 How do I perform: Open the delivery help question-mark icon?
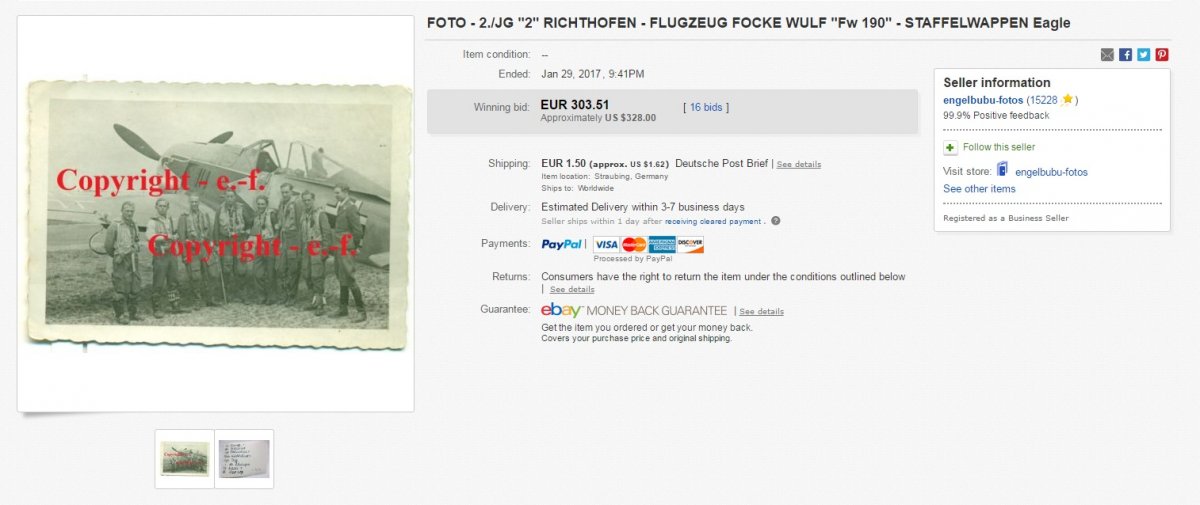click(776, 221)
